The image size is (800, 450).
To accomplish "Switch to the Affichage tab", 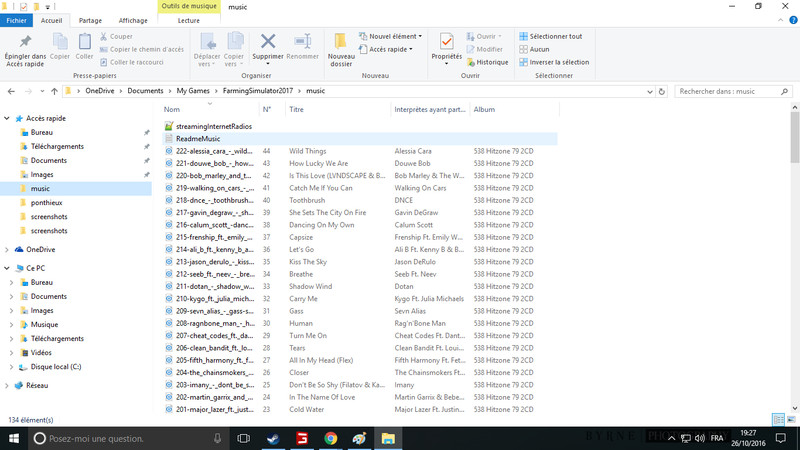I will 133,20.
